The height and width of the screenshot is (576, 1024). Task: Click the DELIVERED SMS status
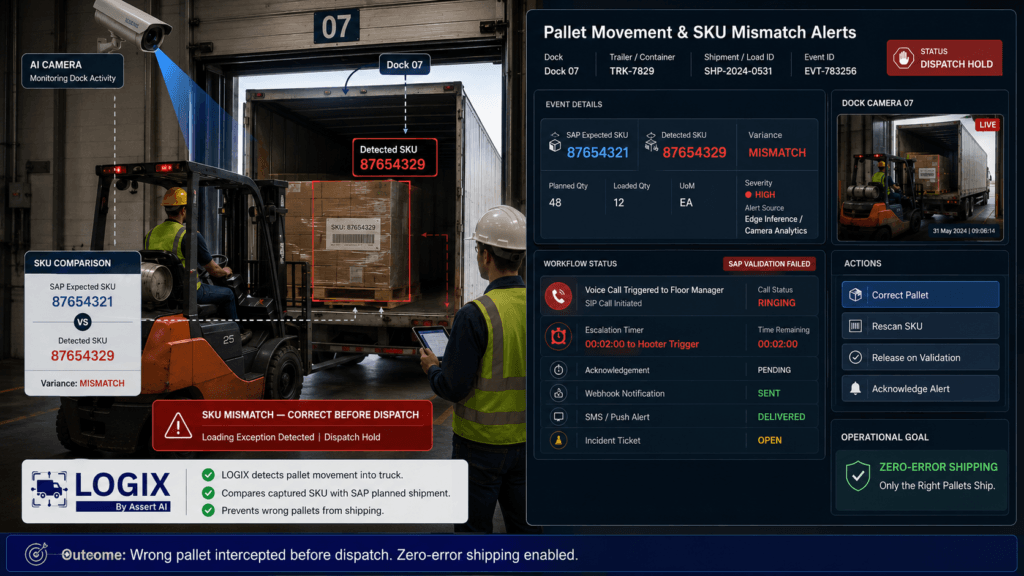(781, 417)
